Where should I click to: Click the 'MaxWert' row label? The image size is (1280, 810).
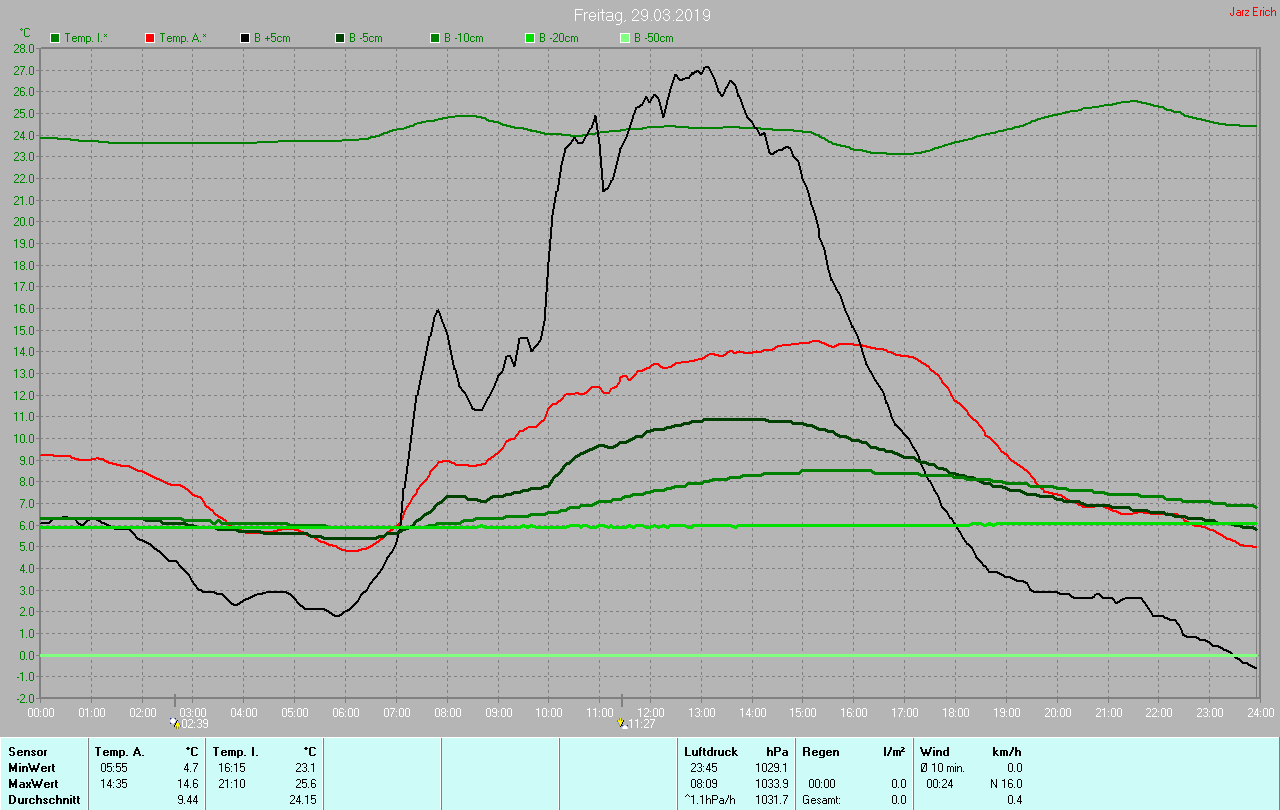(x=32, y=783)
